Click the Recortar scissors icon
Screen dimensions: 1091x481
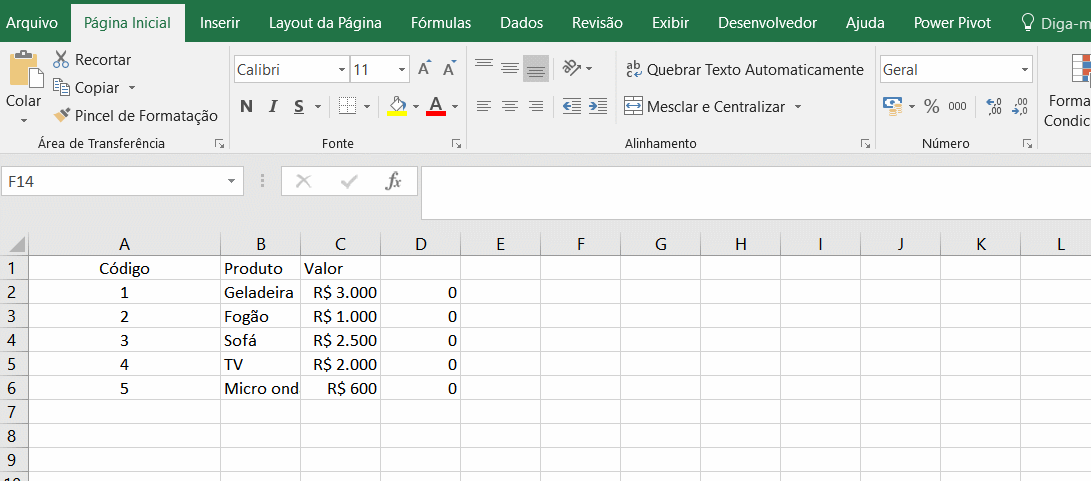click(x=61, y=60)
